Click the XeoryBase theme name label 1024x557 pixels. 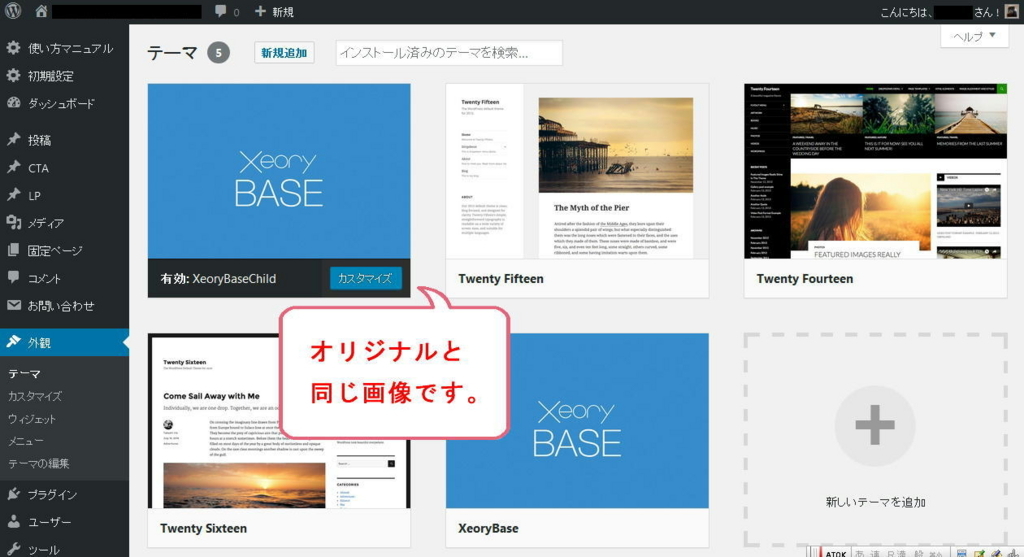488,528
